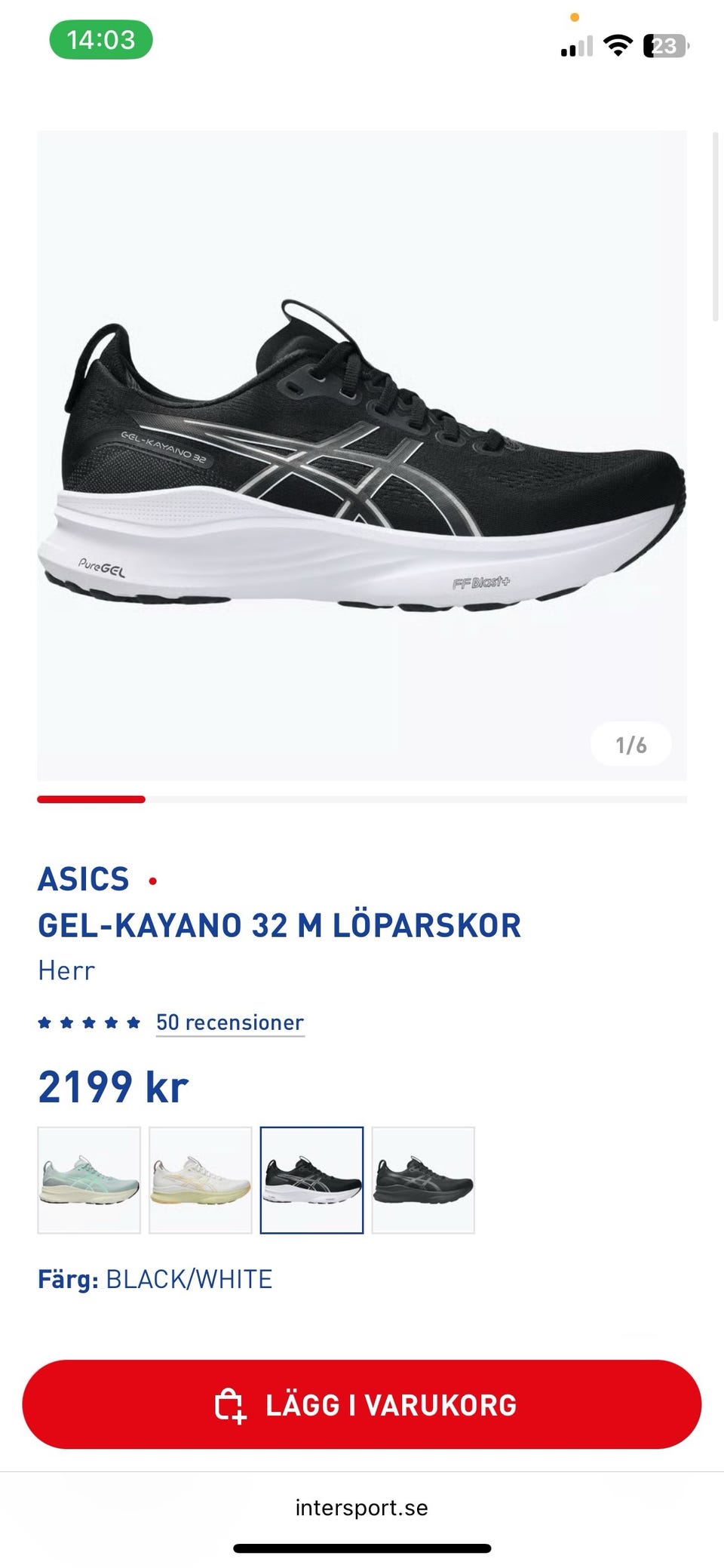Viewport: 724px width, 1568px height.
Task: Select the all-black shoe color variant
Action: (x=423, y=1180)
